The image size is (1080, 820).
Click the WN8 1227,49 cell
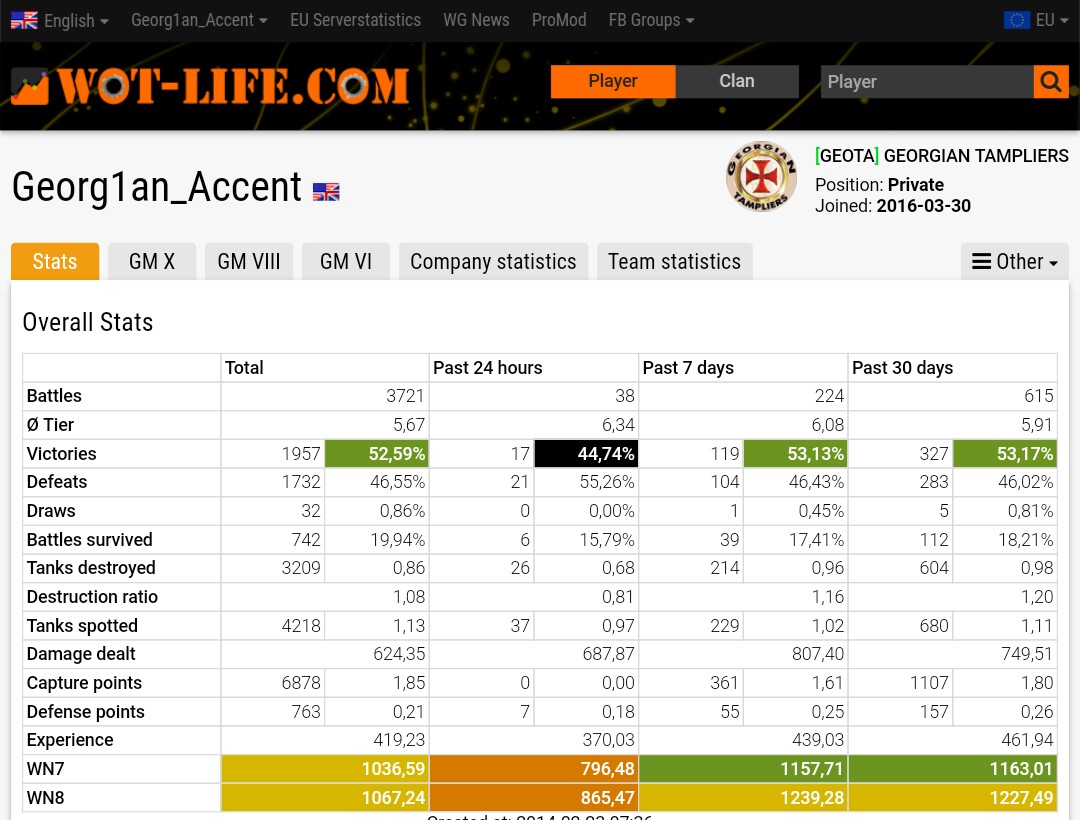click(953, 798)
